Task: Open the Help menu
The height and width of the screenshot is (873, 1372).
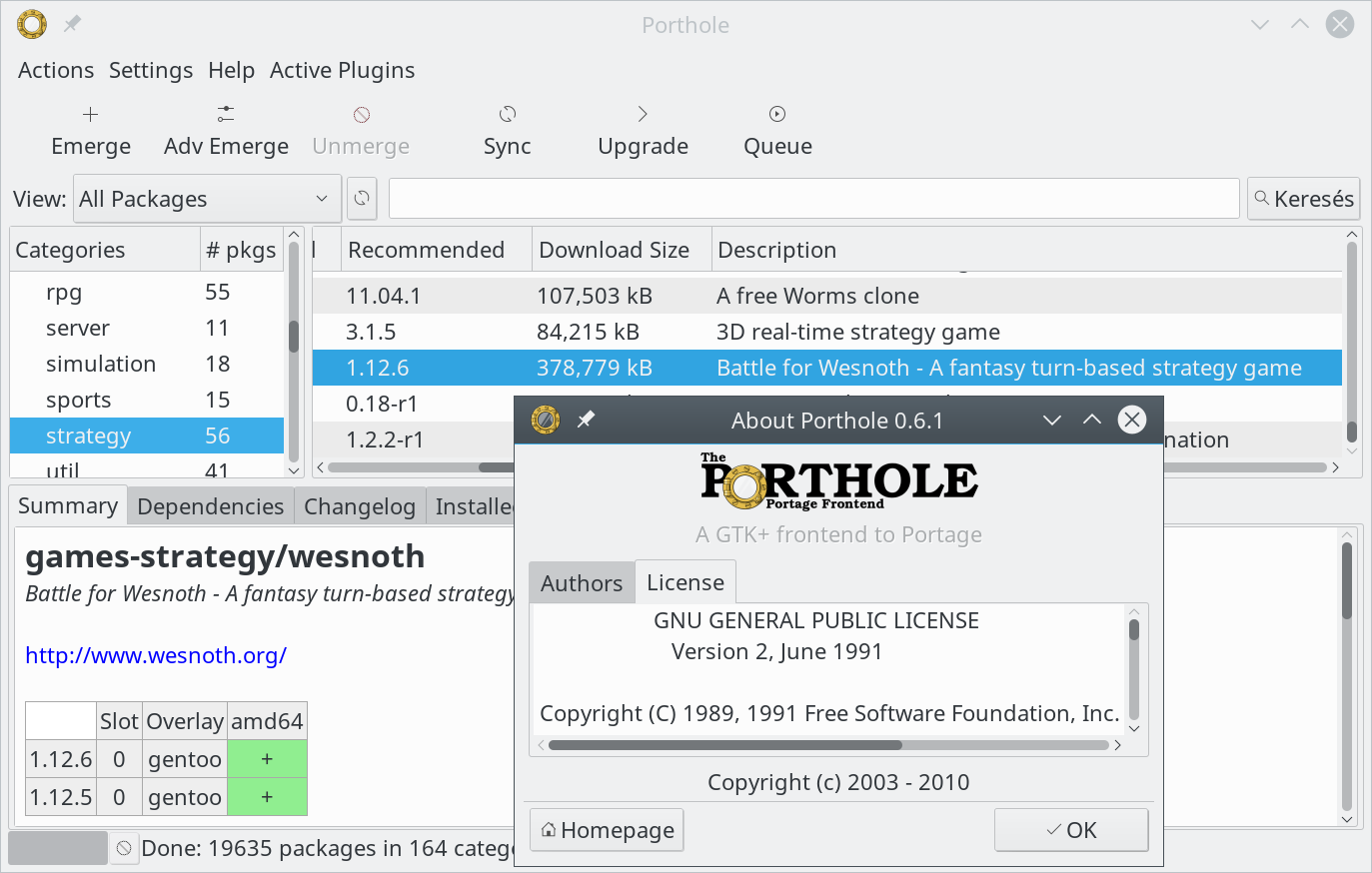Action: pos(232,70)
